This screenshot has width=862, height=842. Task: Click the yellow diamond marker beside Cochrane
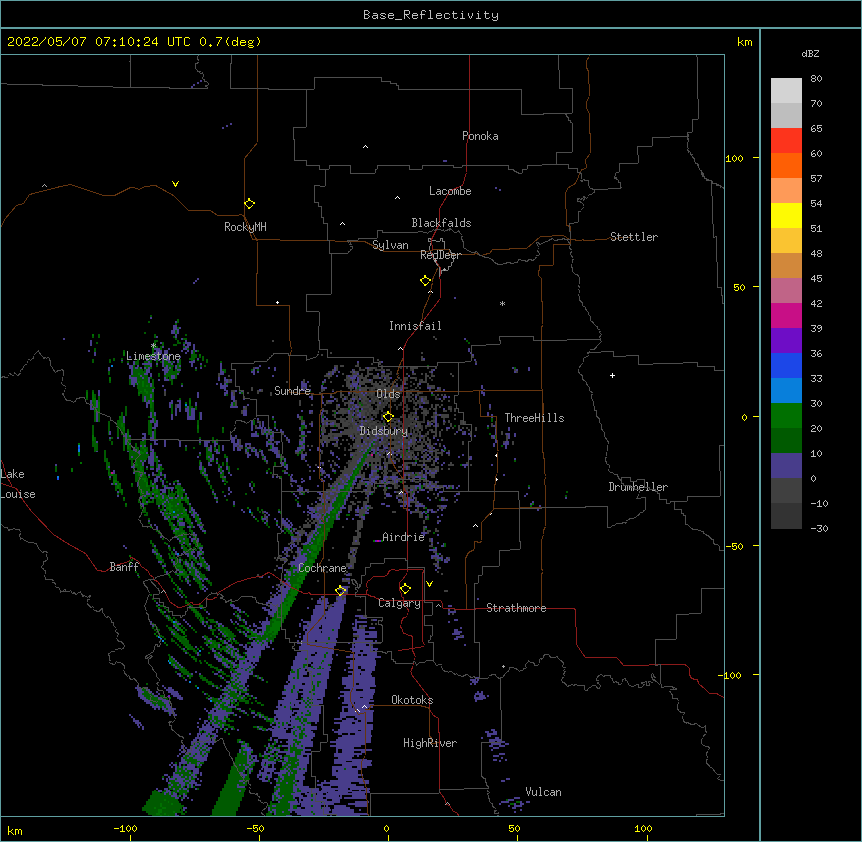point(341,590)
